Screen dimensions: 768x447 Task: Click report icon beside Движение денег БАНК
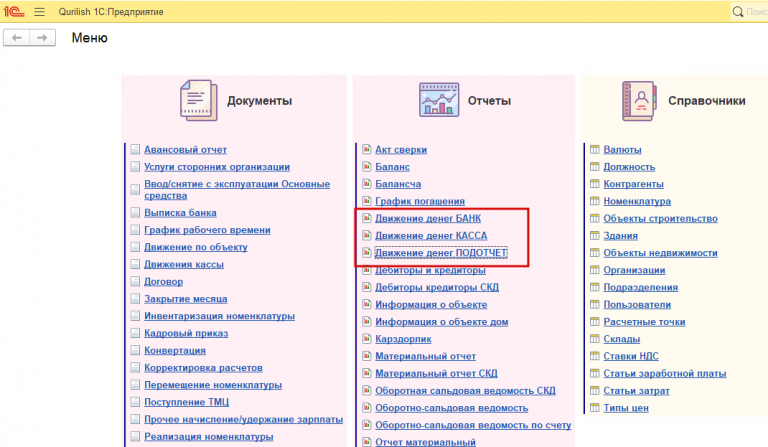tap(366, 218)
